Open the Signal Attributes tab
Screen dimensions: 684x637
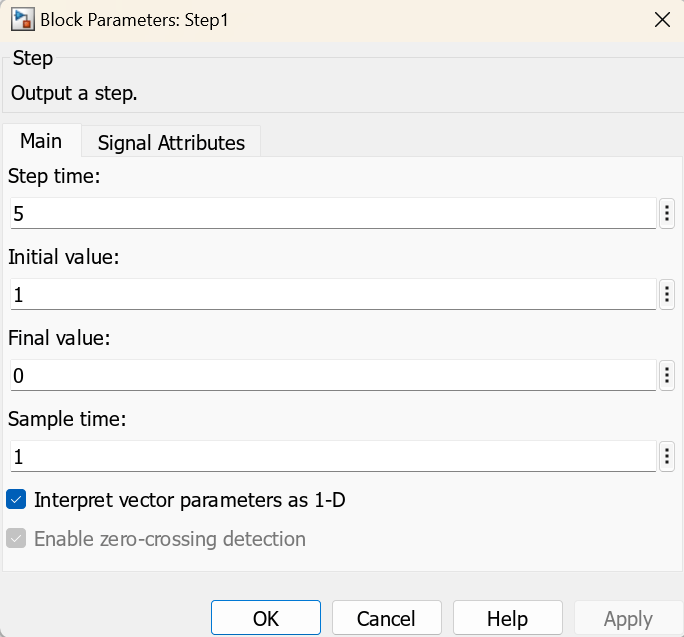(x=171, y=143)
